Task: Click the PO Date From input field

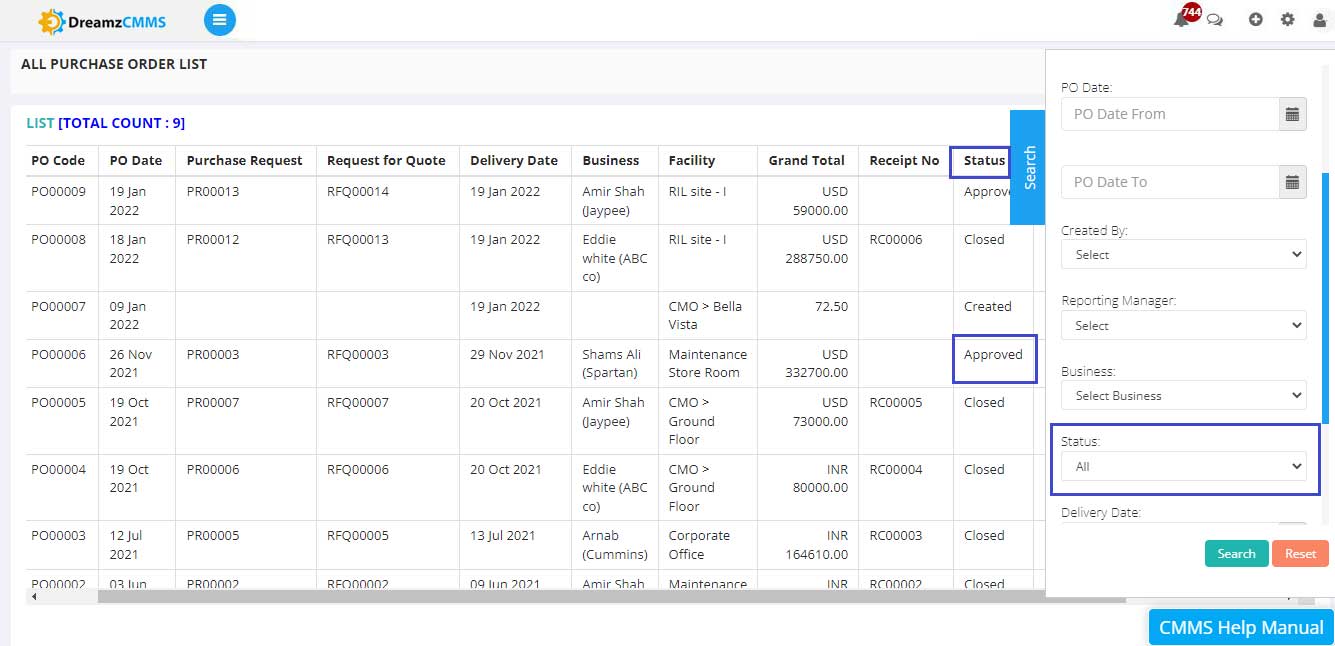Action: tap(1170, 114)
